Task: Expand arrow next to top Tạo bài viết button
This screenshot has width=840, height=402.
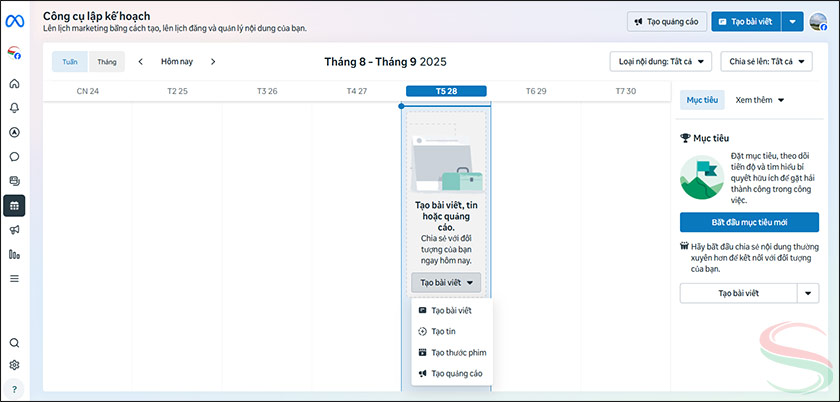Action: (x=792, y=22)
